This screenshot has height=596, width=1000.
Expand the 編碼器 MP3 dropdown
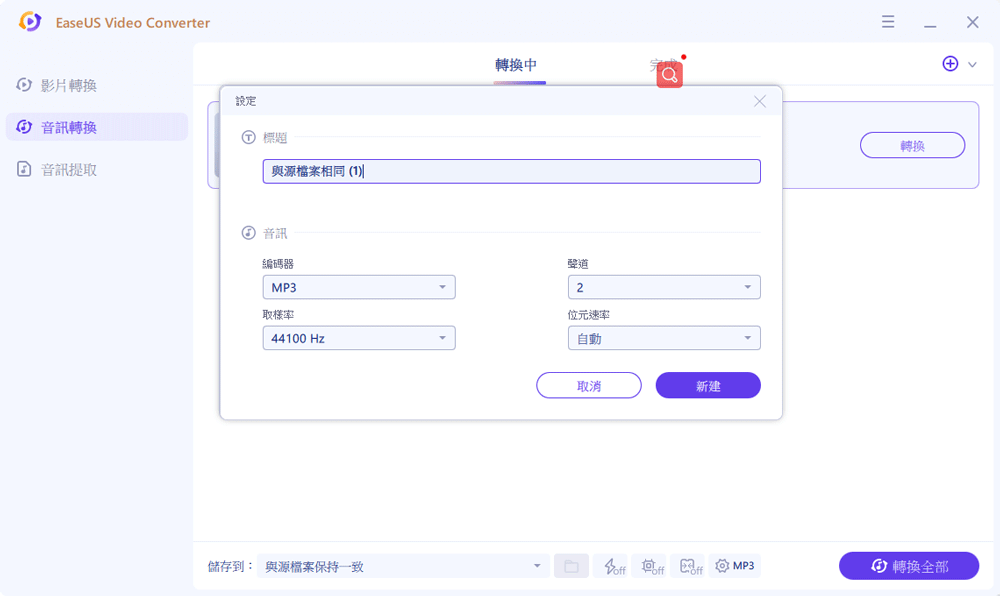[x=358, y=288]
